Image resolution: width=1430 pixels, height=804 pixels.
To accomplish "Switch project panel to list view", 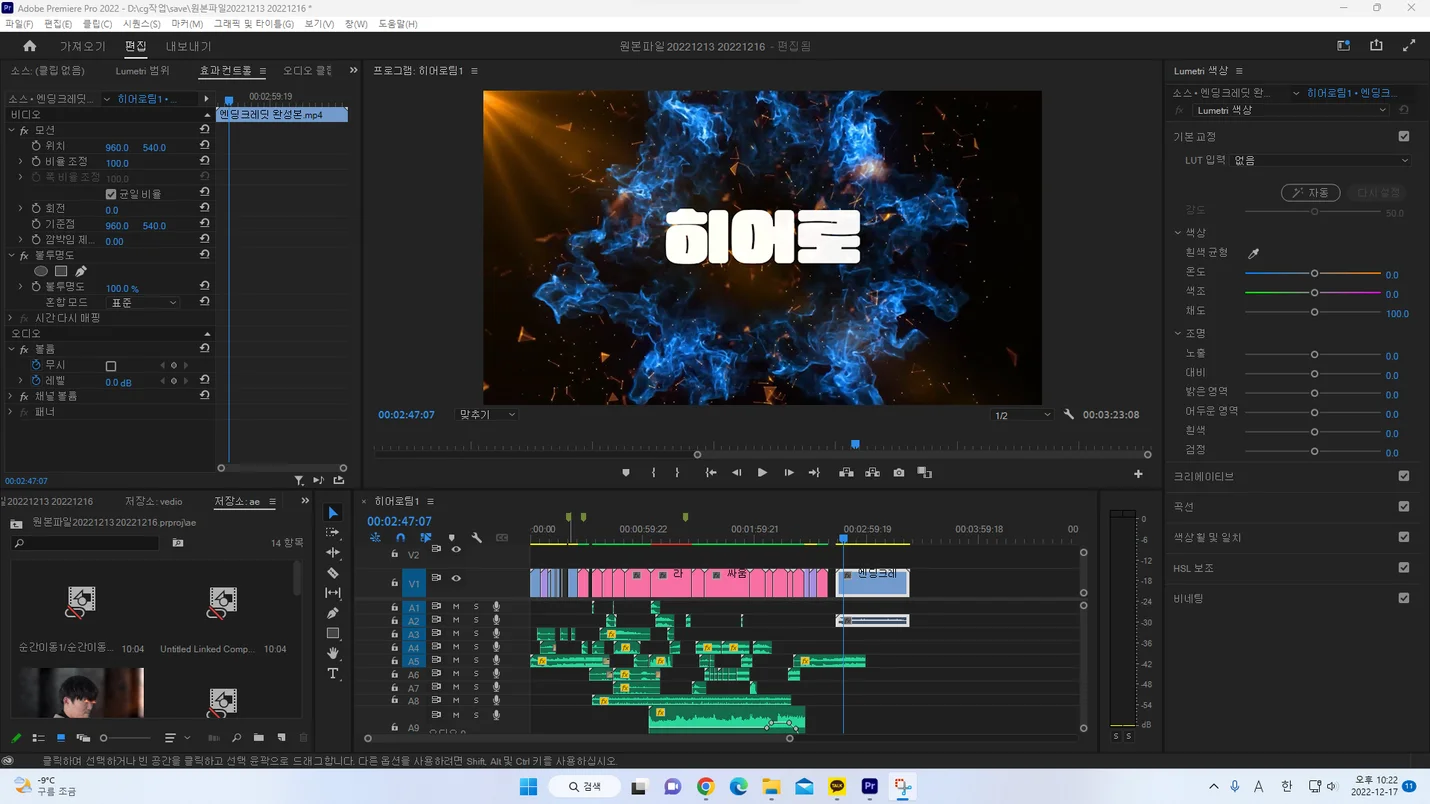I will pos(38,738).
